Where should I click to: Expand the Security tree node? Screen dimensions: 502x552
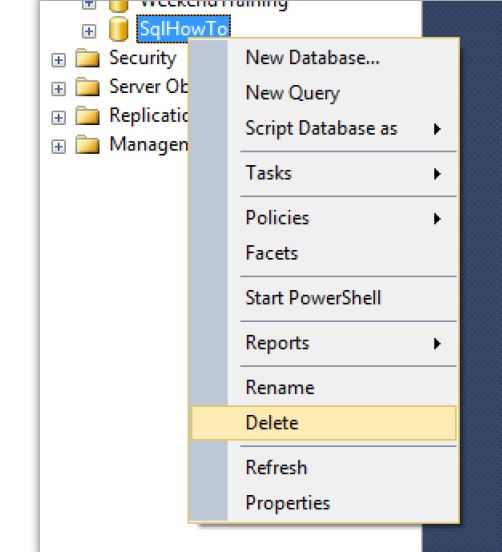click(x=58, y=60)
